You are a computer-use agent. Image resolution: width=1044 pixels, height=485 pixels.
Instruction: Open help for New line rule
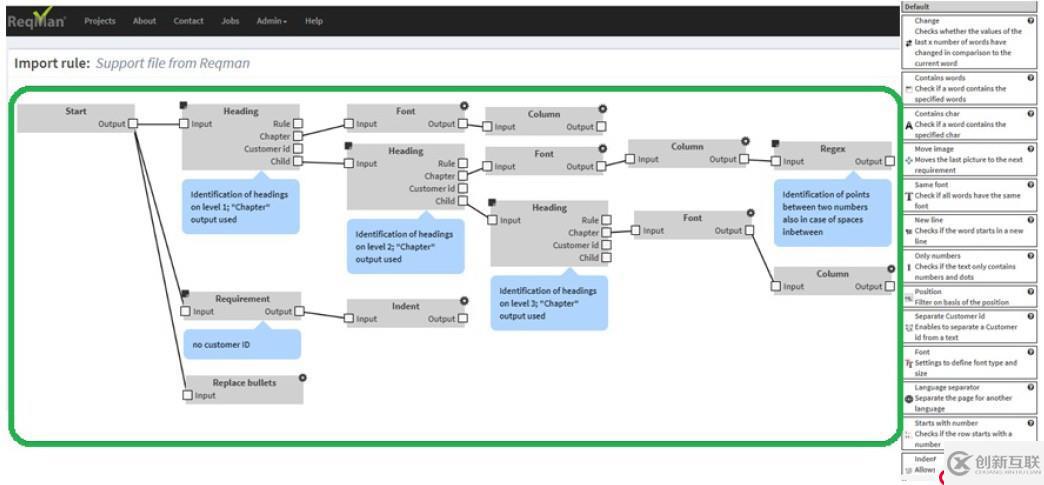1031,220
